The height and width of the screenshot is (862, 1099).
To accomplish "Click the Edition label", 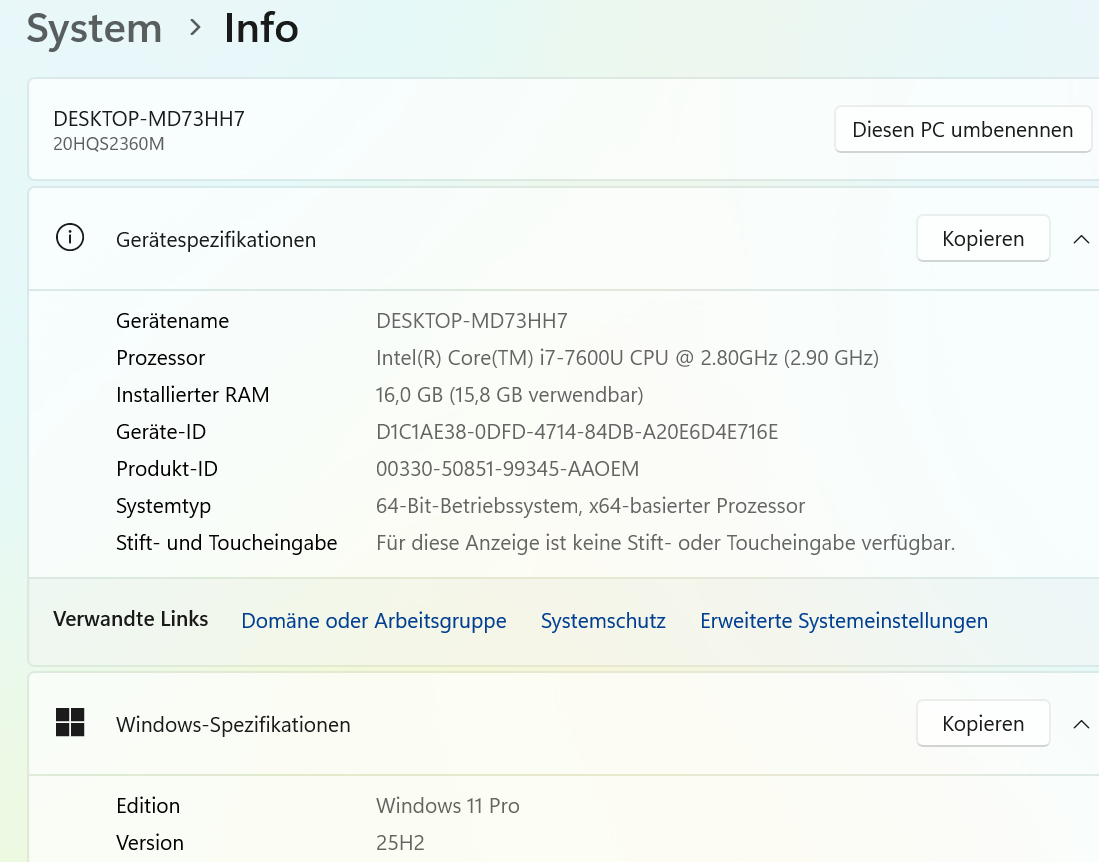I will coord(148,806).
